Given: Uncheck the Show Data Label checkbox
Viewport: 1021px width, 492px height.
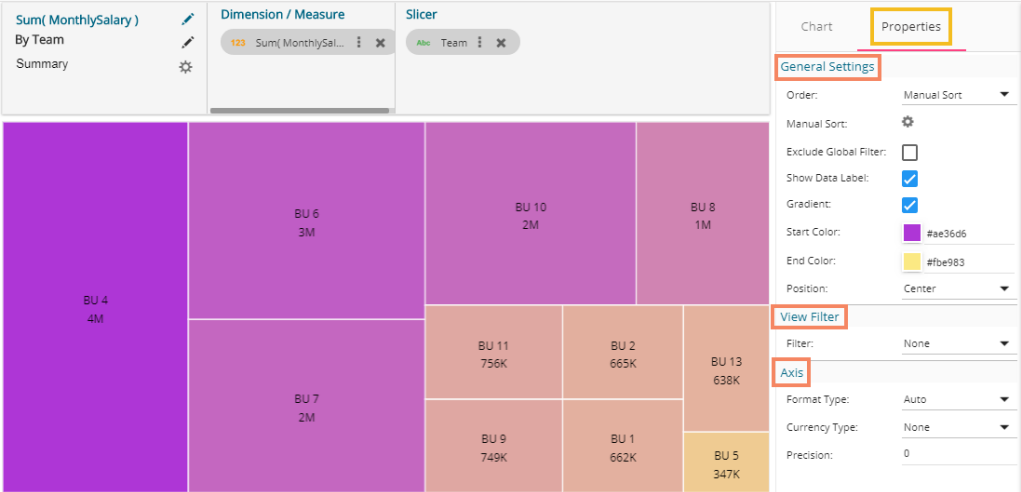Looking at the screenshot, I should [910, 179].
